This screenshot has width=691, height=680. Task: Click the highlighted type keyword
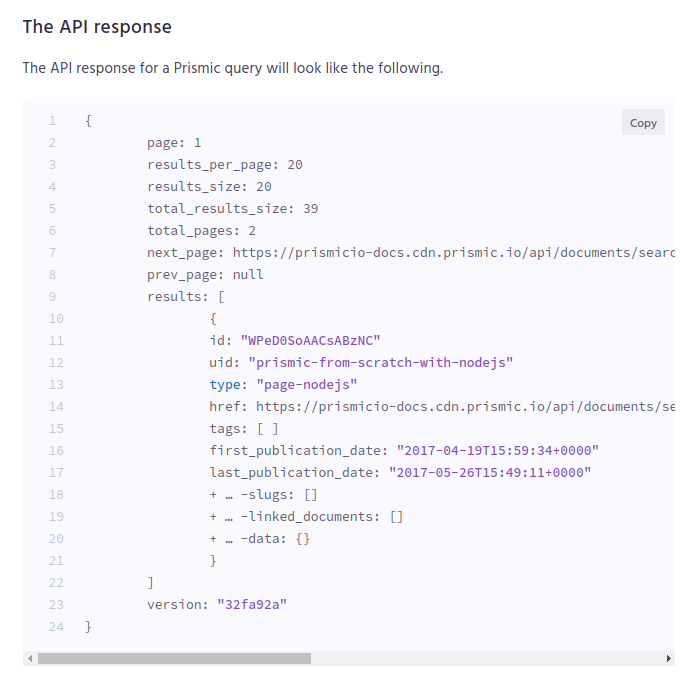225,385
